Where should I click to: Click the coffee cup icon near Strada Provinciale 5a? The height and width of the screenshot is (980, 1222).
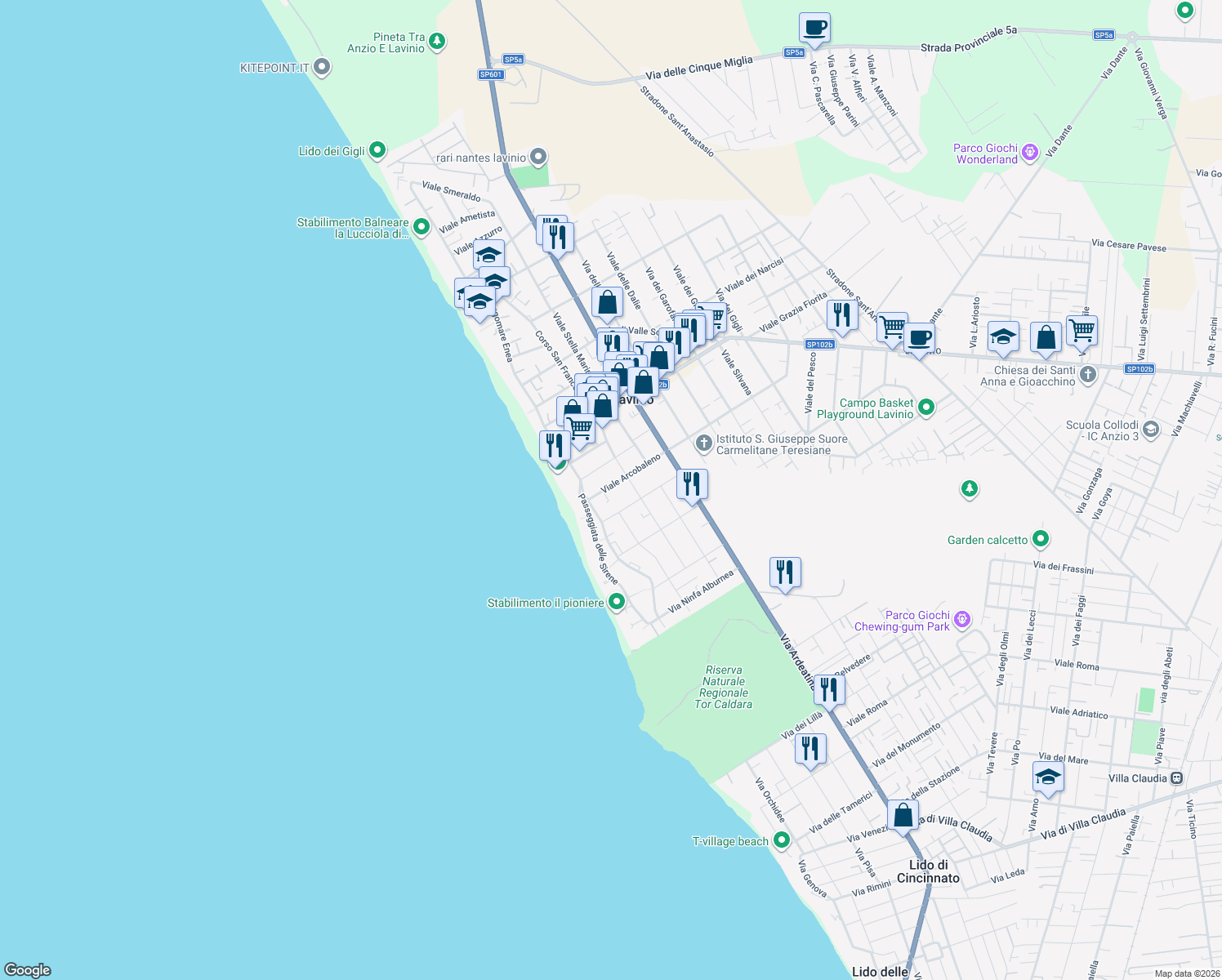pyautogui.click(x=814, y=29)
